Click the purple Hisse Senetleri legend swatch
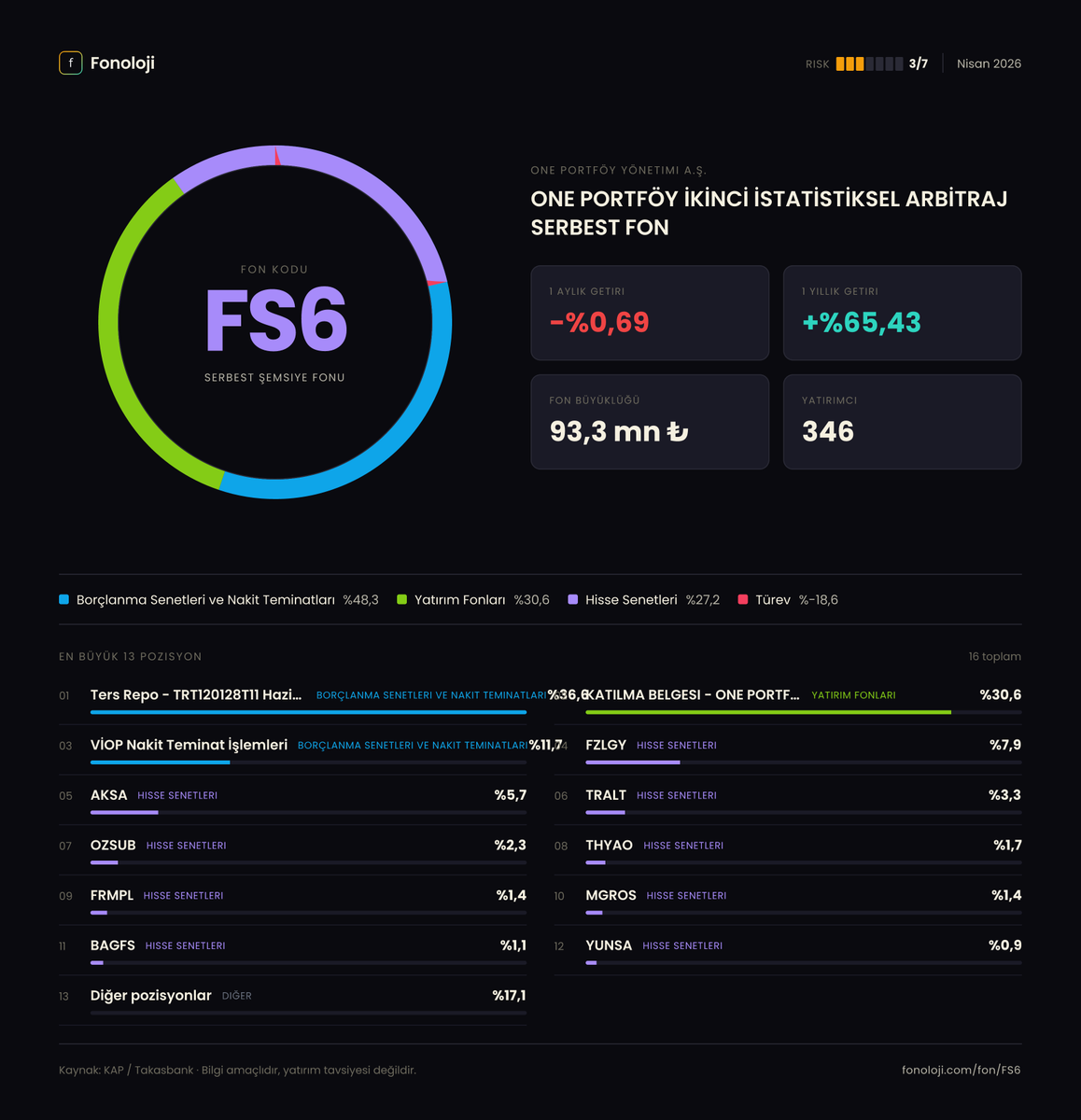This screenshot has height=1120, width=1081. pyautogui.click(x=572, y=599)
